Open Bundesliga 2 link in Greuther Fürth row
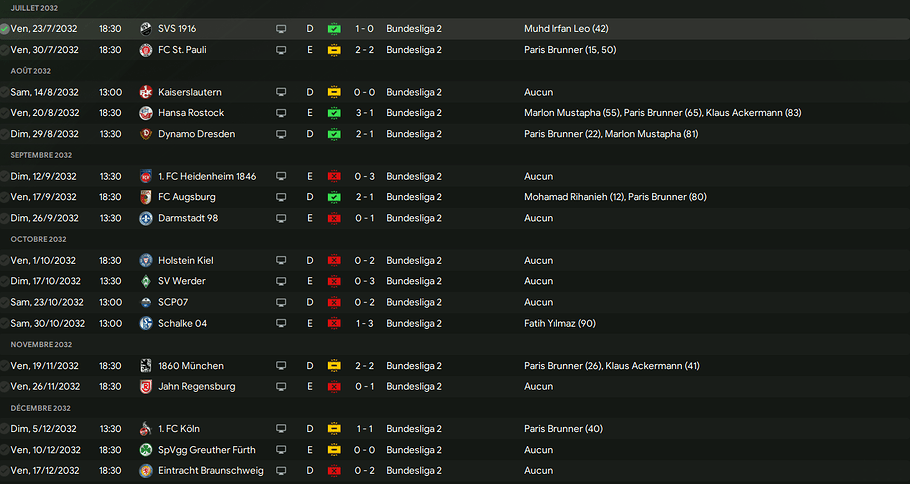Screen dimensions: 910x484 pyautogui.click(x=414, y=450)
